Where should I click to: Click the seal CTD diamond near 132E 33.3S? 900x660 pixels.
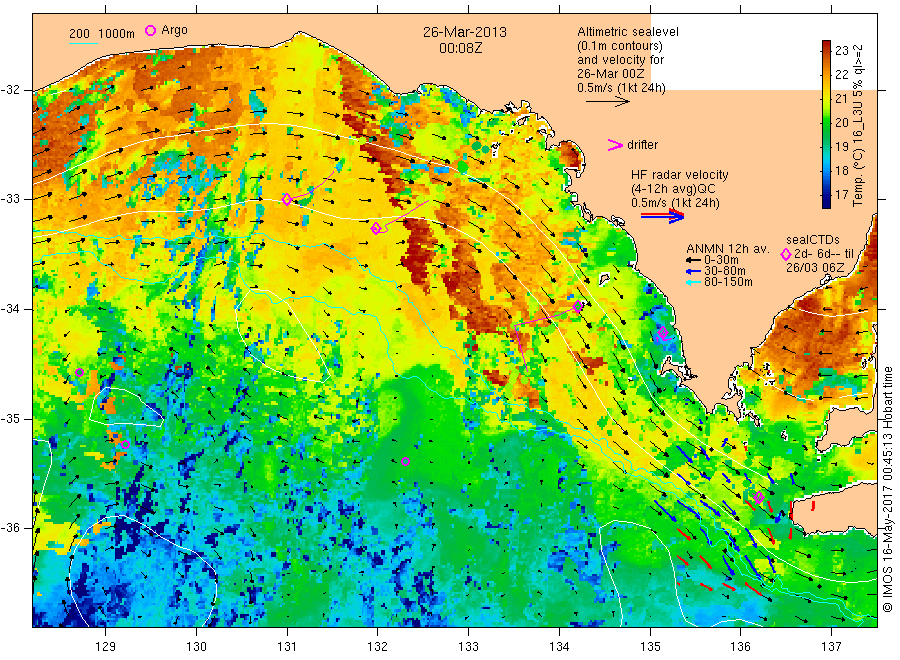pyautogui.click(x=376, y=228)
